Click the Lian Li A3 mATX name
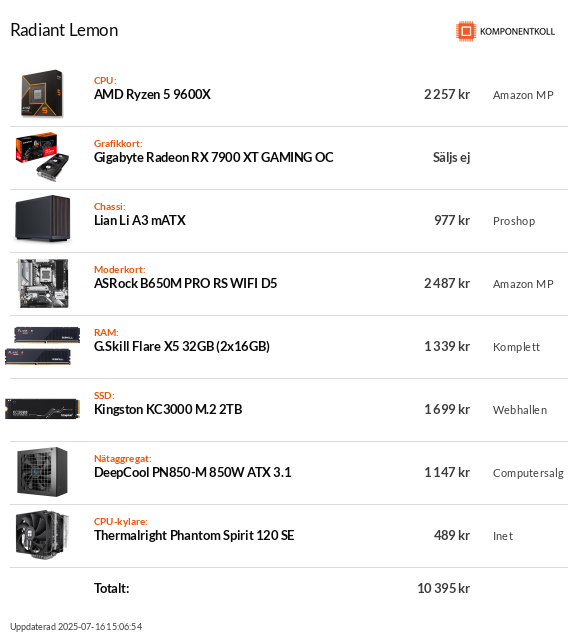This screenshot has width=577, height=640. click(x=140, y=220)
